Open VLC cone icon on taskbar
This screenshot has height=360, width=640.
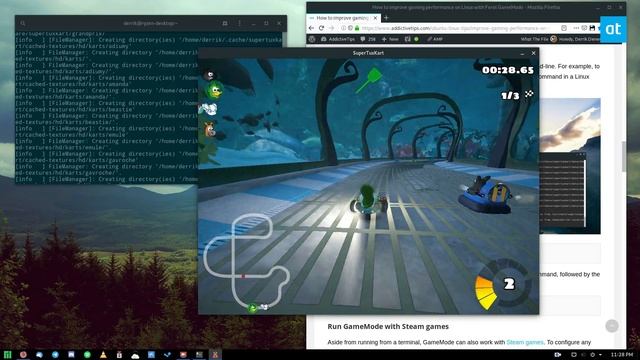[x=103, y=355]
